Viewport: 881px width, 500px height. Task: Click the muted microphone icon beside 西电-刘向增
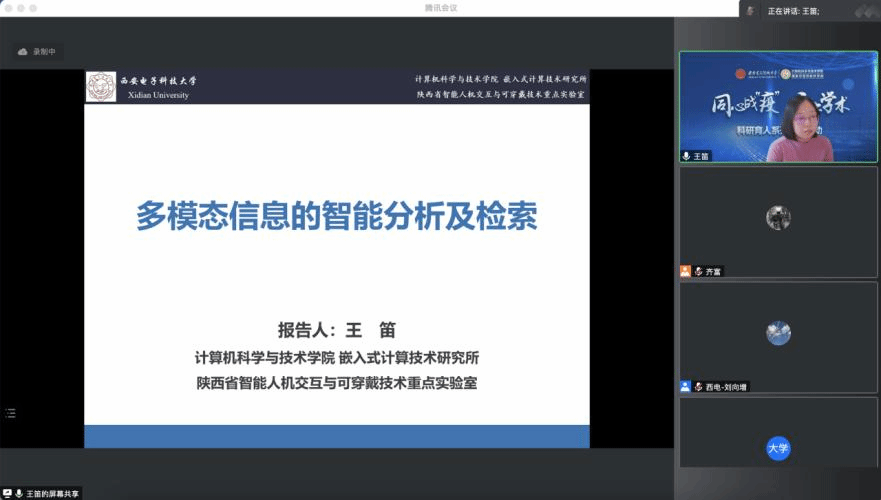pos(698,386)
